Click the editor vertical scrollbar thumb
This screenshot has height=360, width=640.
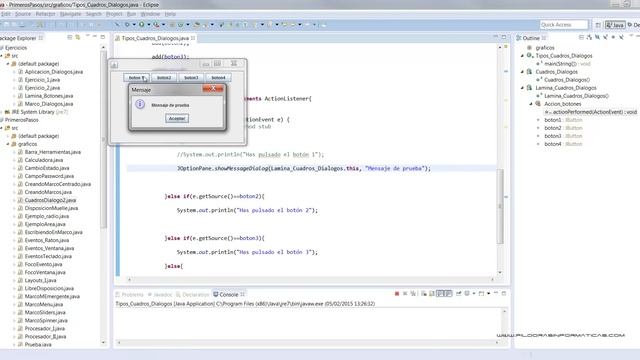click(x=500, y=206)
